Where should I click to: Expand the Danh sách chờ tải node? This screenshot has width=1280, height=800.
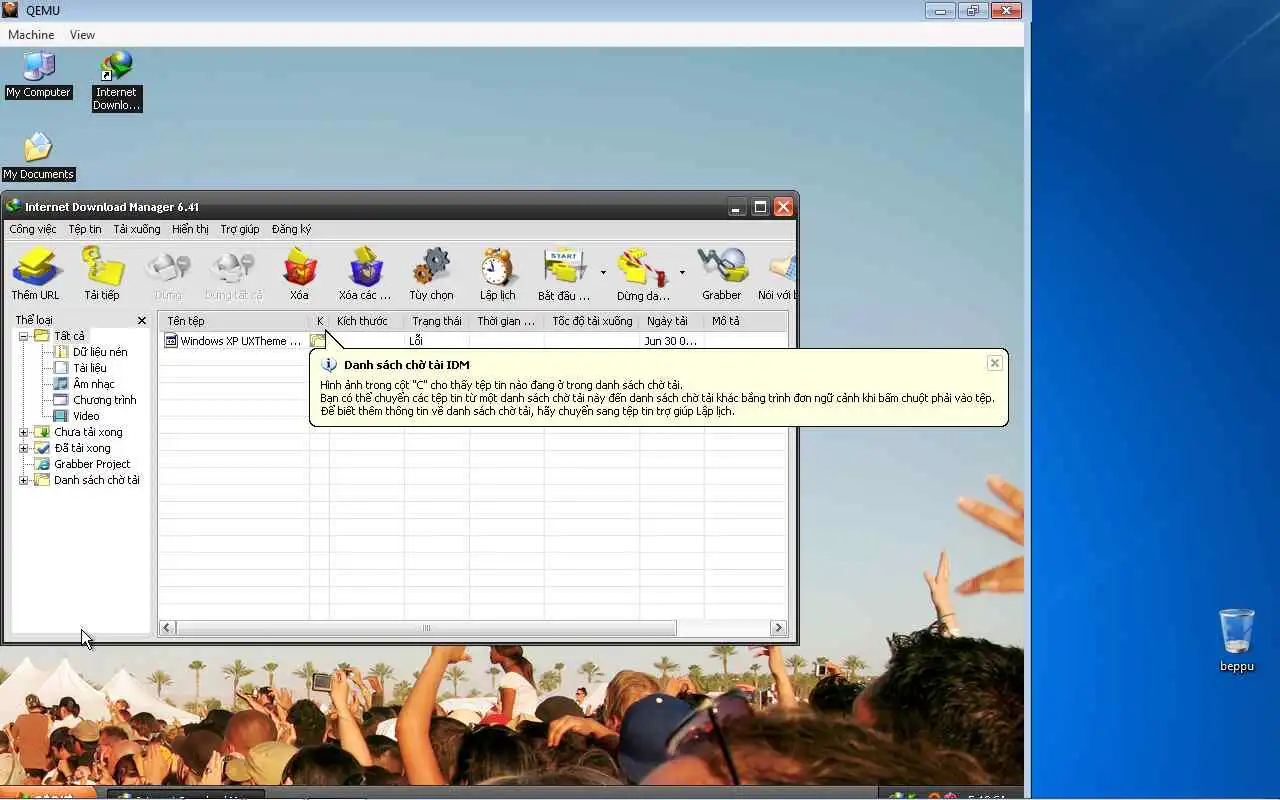[24, 480]
